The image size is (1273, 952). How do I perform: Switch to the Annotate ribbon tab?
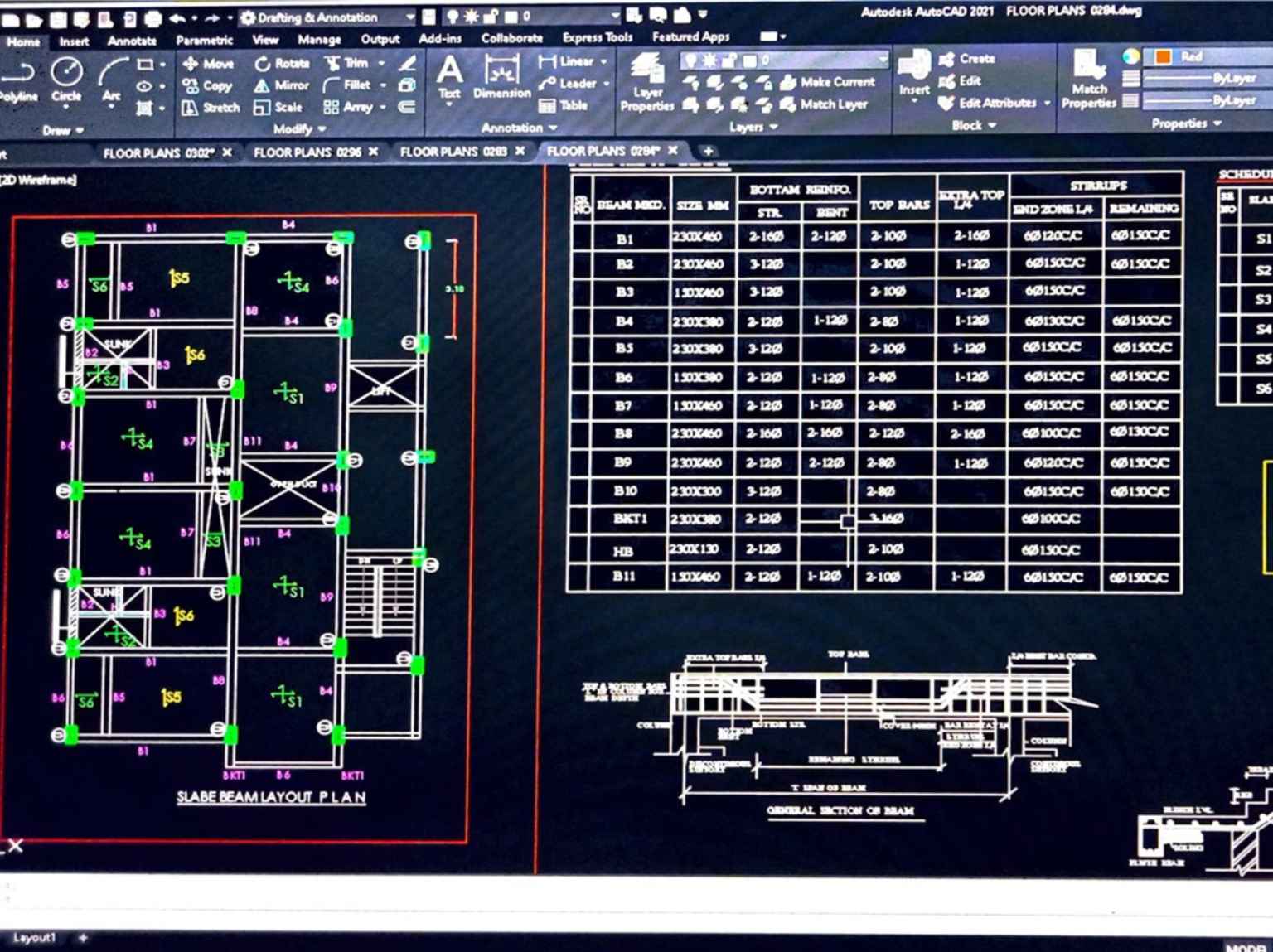coord(131,41)
